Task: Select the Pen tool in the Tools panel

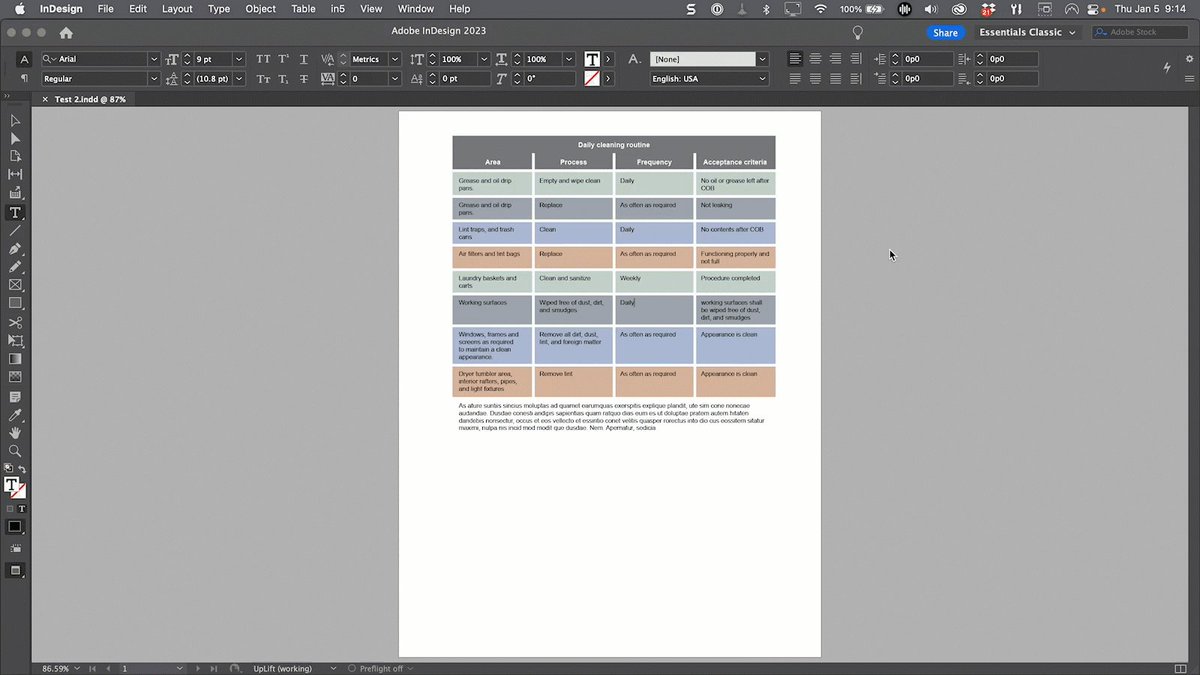Action: point(15,248)
